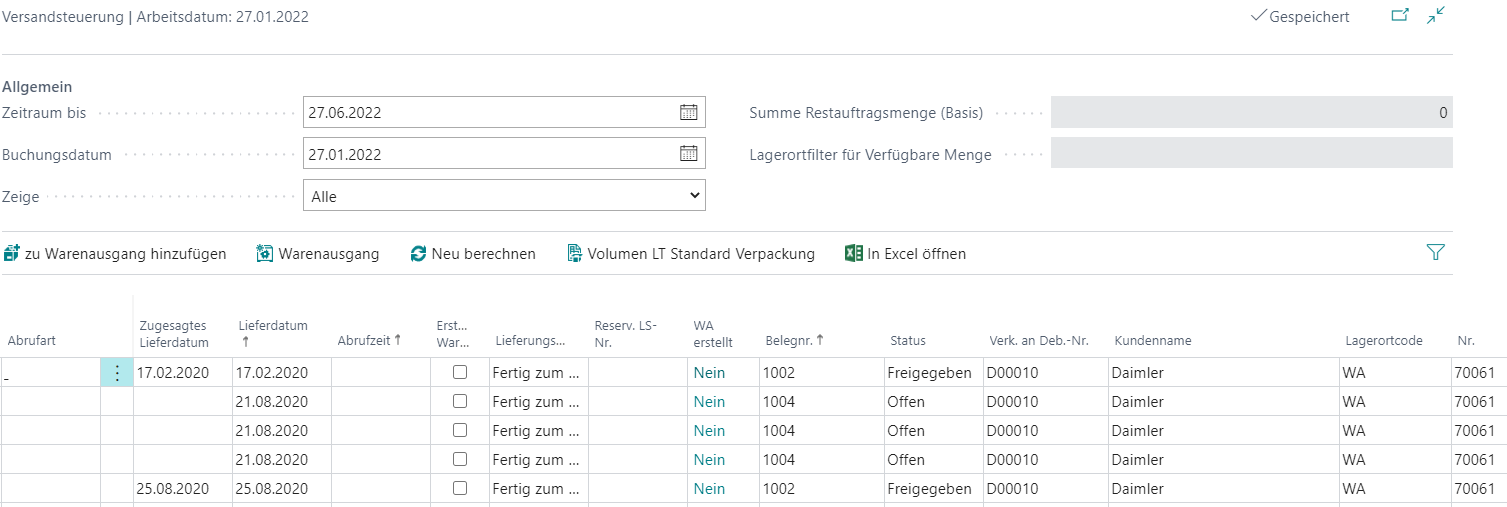Click the Allgemein section heading
The height and width of the screenshot is (507, 1507).
[37, 87]
